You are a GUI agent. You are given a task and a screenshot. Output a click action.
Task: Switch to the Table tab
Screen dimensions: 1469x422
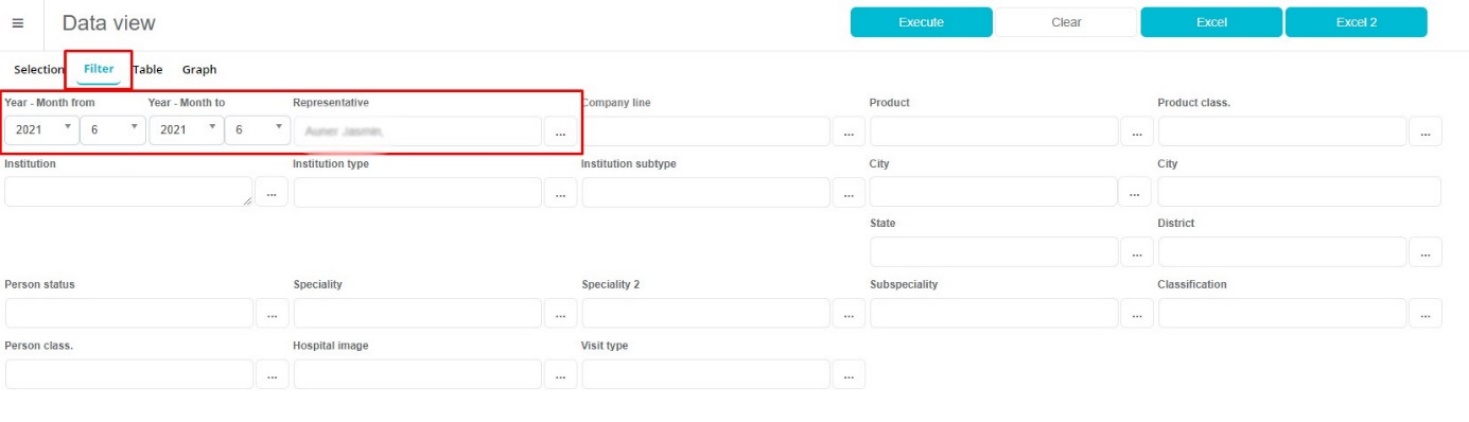coord(148,70)
